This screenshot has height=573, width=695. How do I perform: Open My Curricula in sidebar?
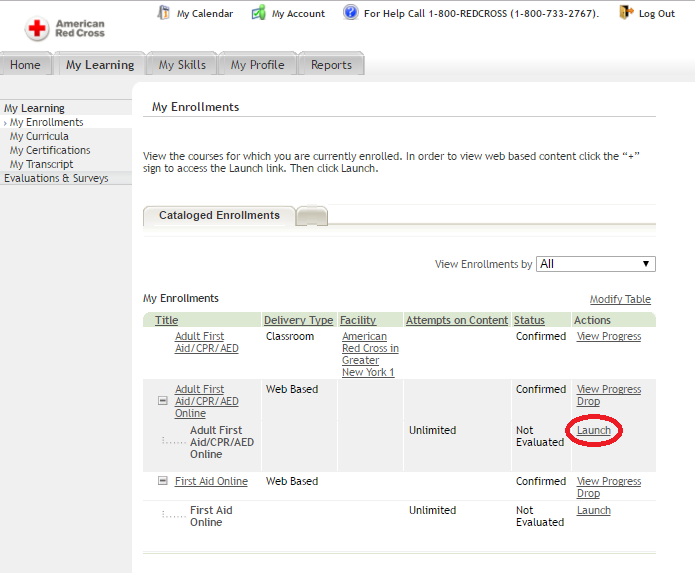tap(39, 136)
